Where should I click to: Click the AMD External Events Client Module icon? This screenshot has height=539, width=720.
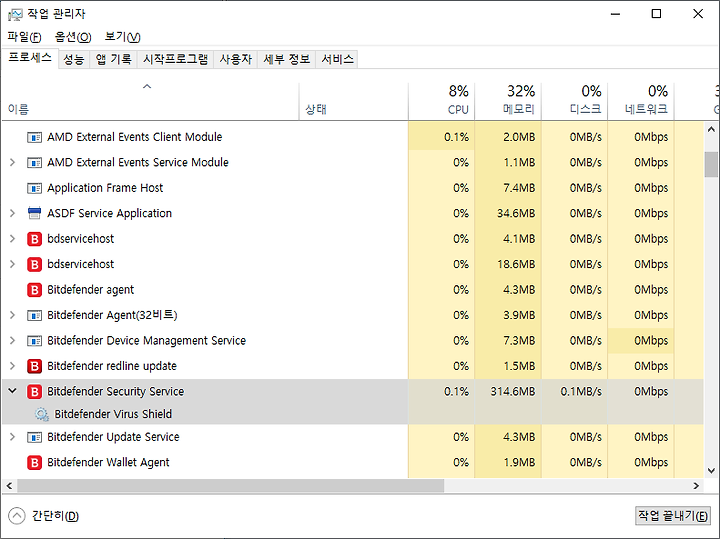34,137
